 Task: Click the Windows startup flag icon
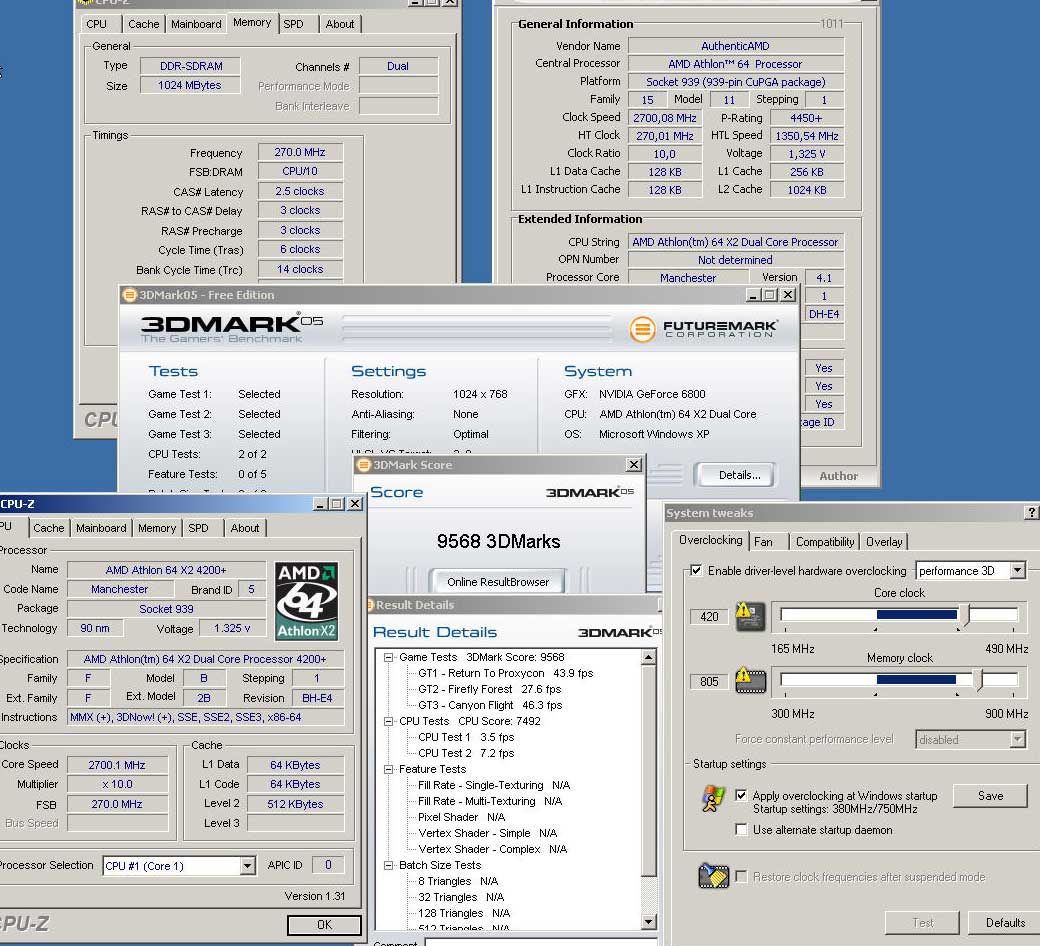click(713, 799)
